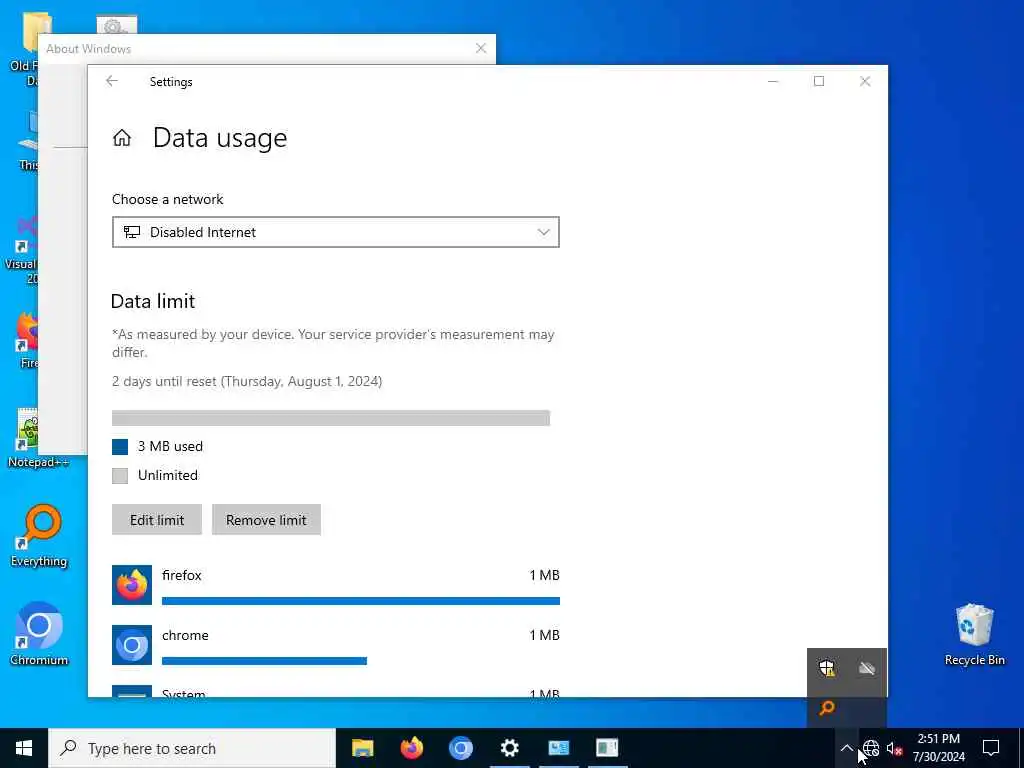Open Firefox from the taskbar
1024x768 pixels.
click(x=411, y=748)
